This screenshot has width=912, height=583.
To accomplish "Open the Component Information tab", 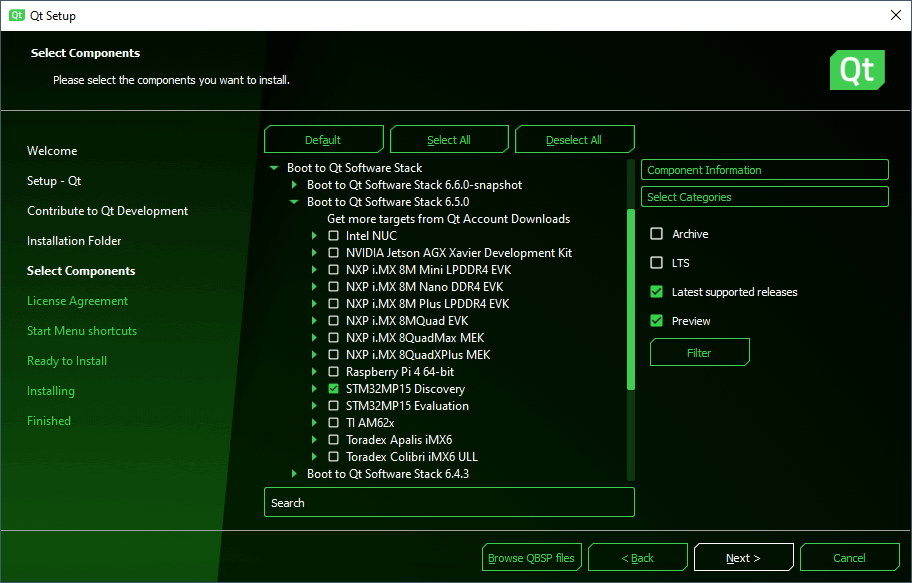I will (764, 170).
